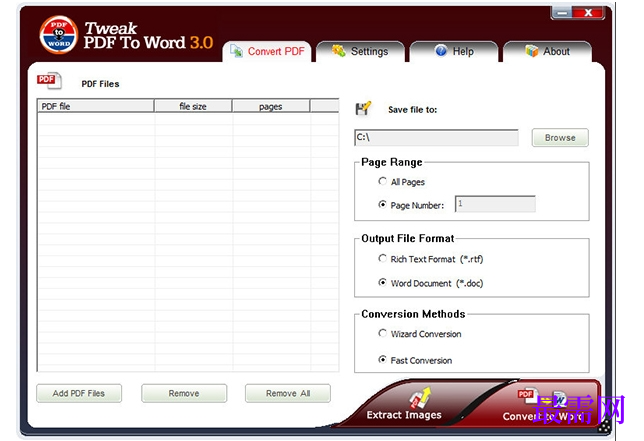Open the Help tab

(454, 51)
